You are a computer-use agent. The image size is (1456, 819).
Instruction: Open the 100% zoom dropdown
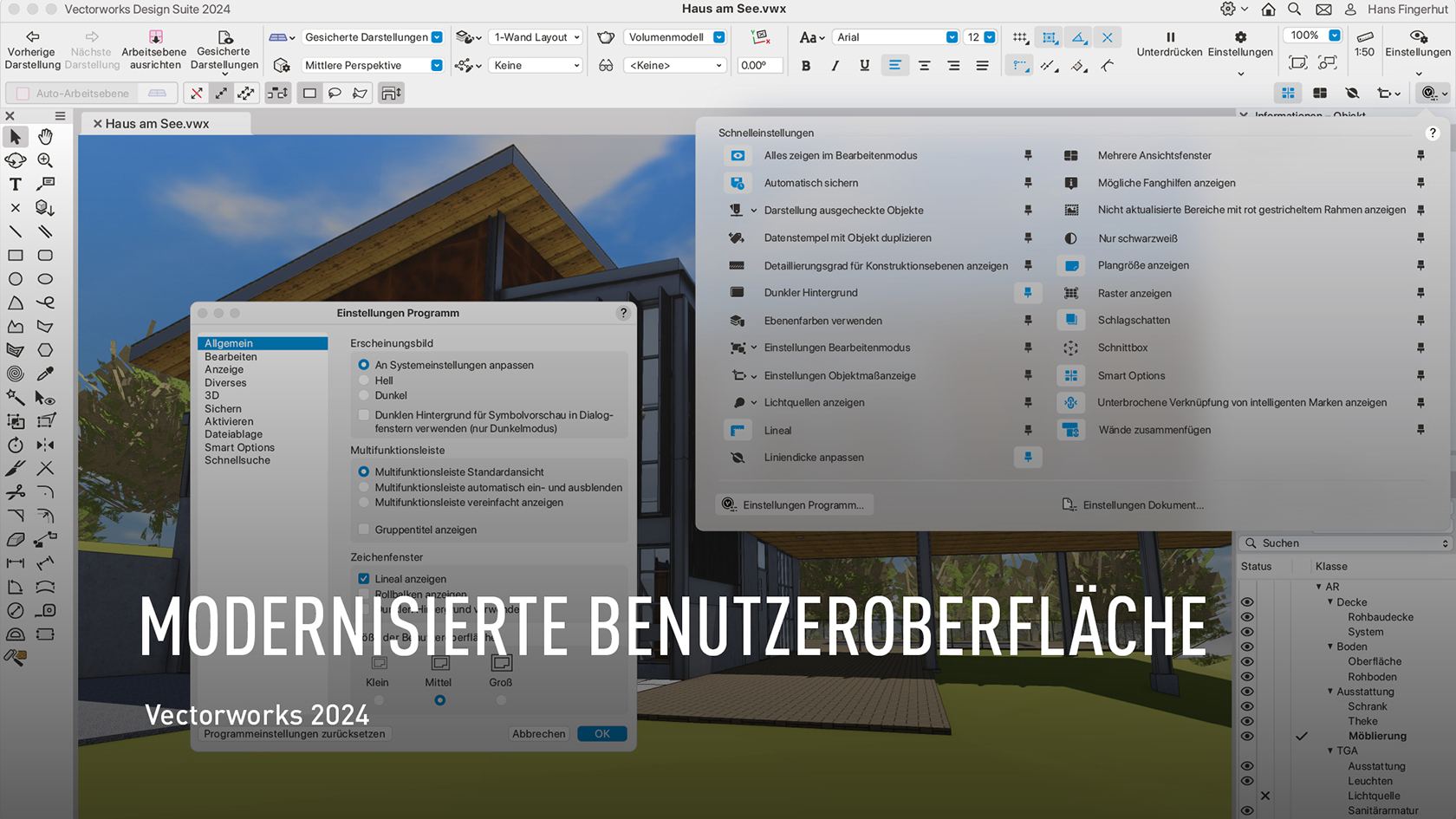(x=1312, y=36)
